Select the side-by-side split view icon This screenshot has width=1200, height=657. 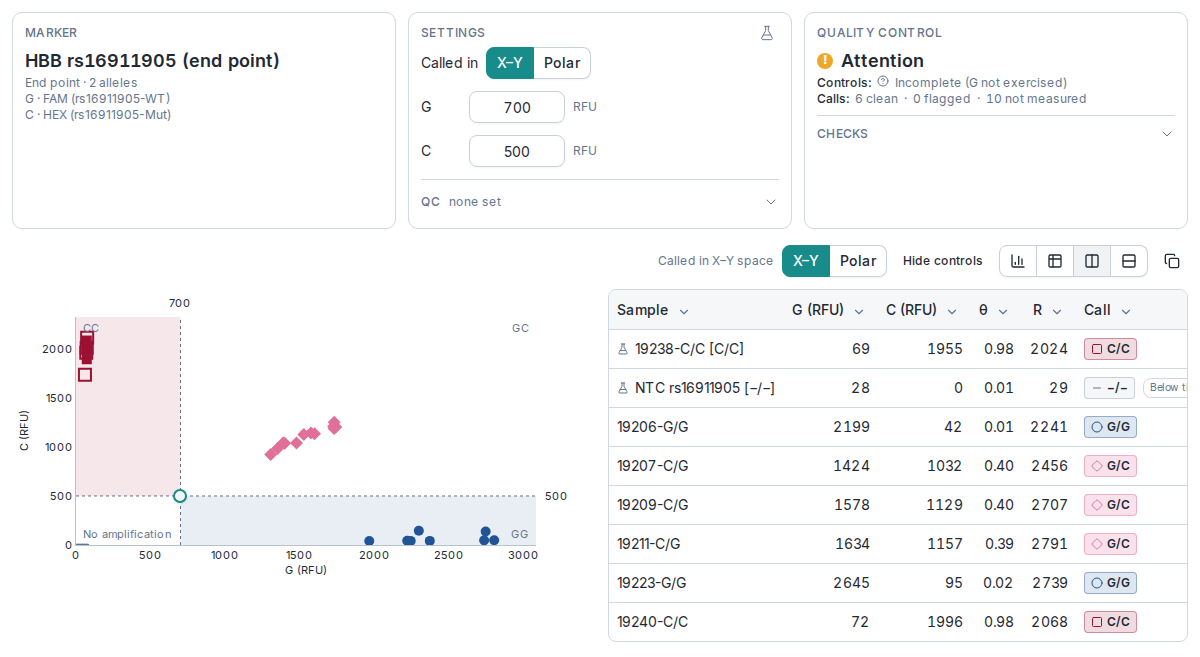(x=1092, y=261)
